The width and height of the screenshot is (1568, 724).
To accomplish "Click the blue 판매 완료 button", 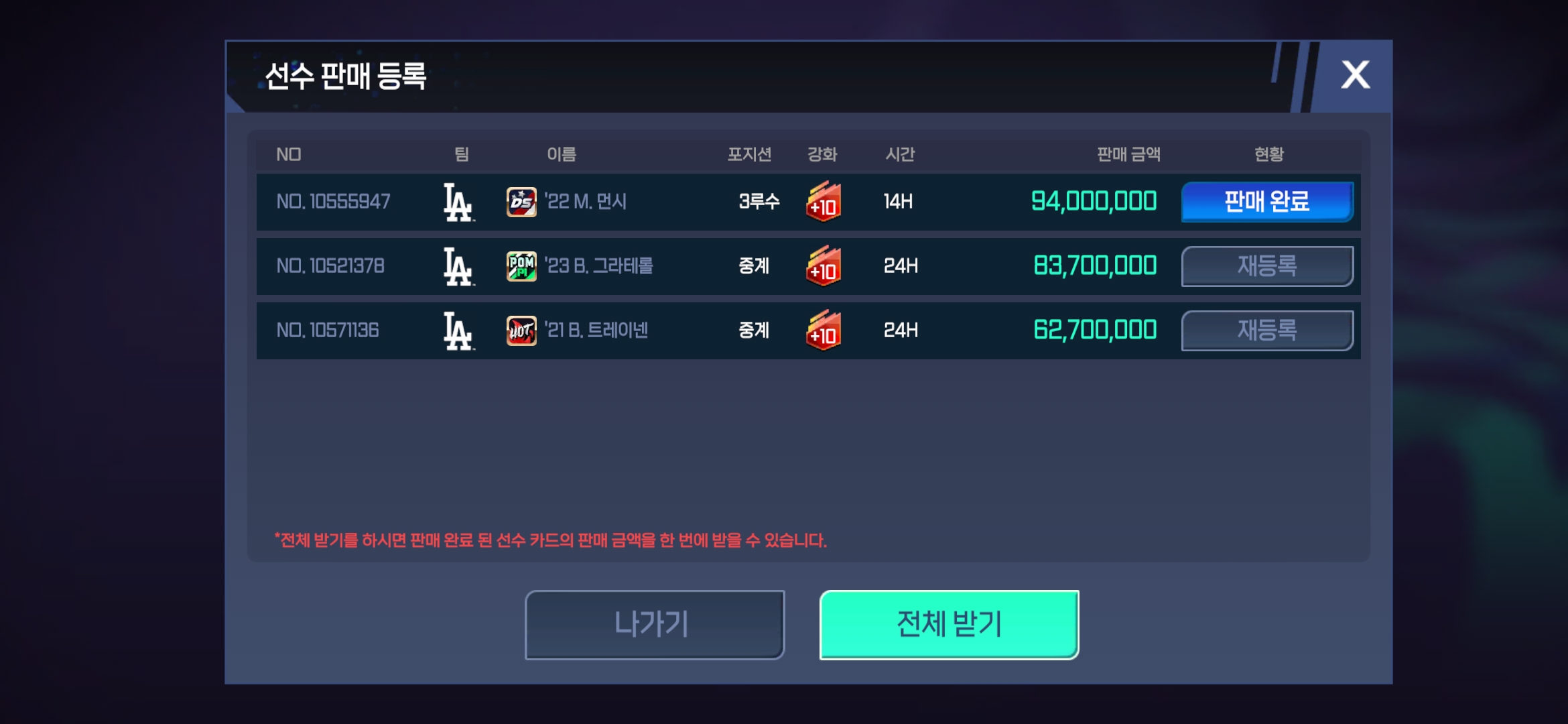I will (x=1267, y=202).
